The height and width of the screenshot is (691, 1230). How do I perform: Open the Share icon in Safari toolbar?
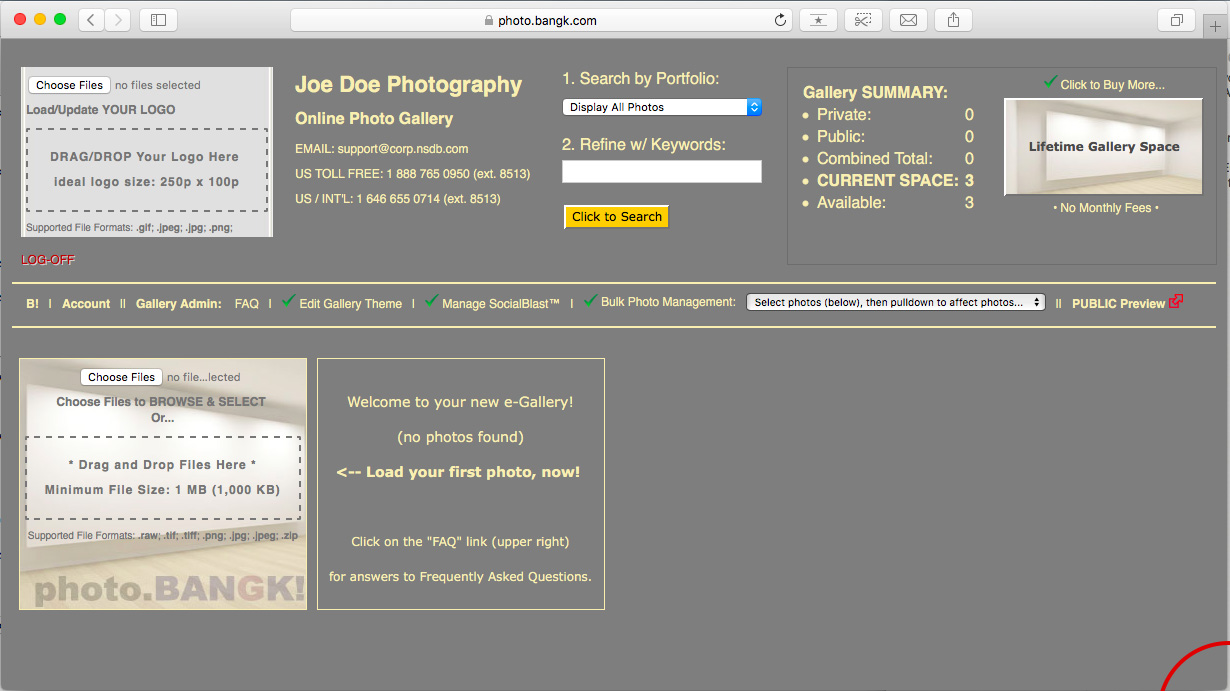pyautogui.click(x=953, y=20)
